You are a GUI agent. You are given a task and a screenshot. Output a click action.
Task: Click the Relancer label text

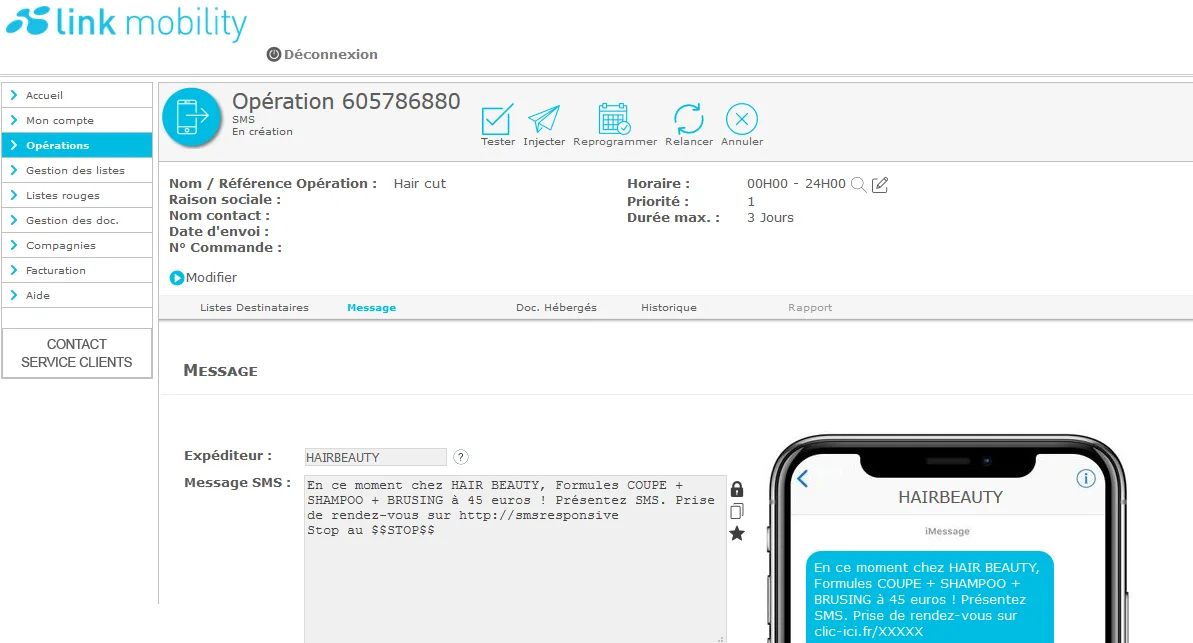coord(689,142)
